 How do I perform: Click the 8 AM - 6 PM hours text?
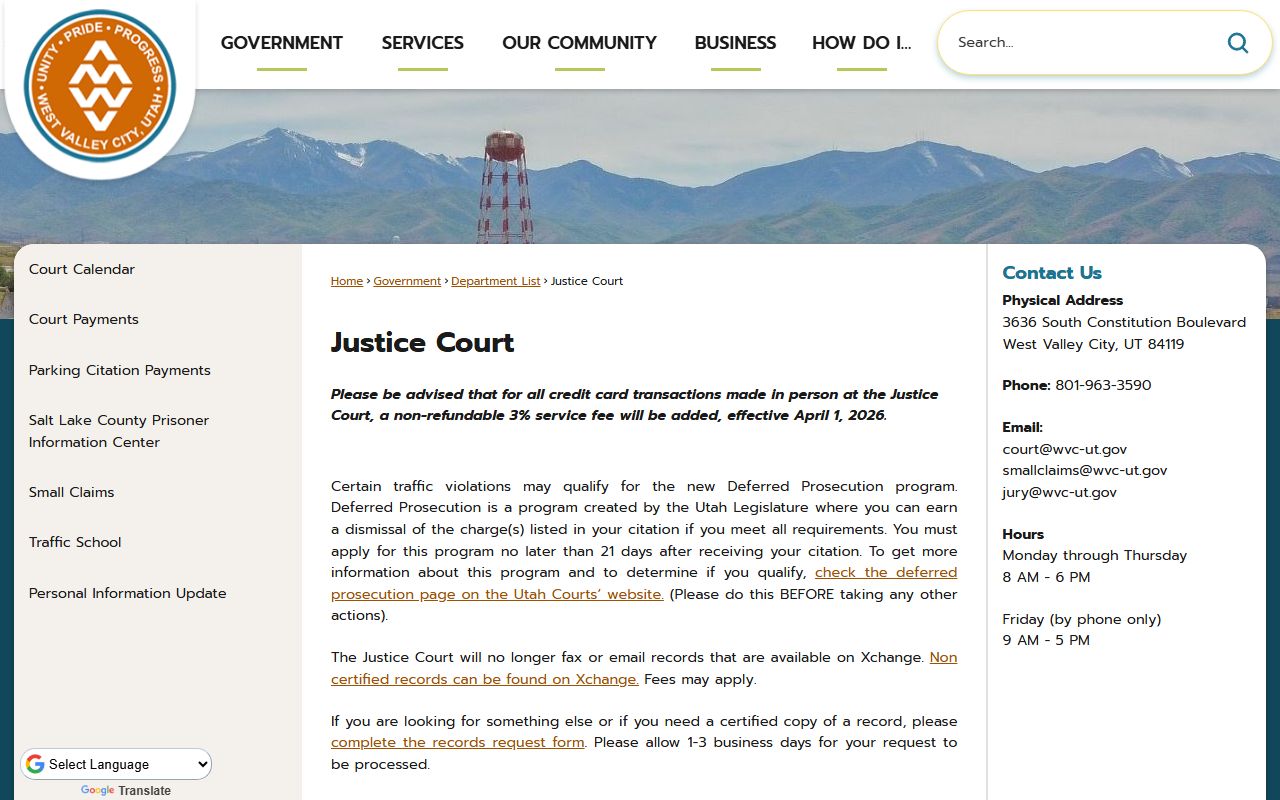(x=1047, y=577)
